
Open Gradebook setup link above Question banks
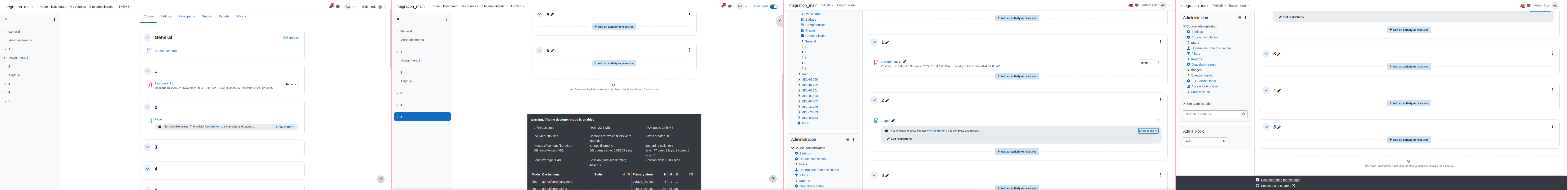[x=1203, y=65]
